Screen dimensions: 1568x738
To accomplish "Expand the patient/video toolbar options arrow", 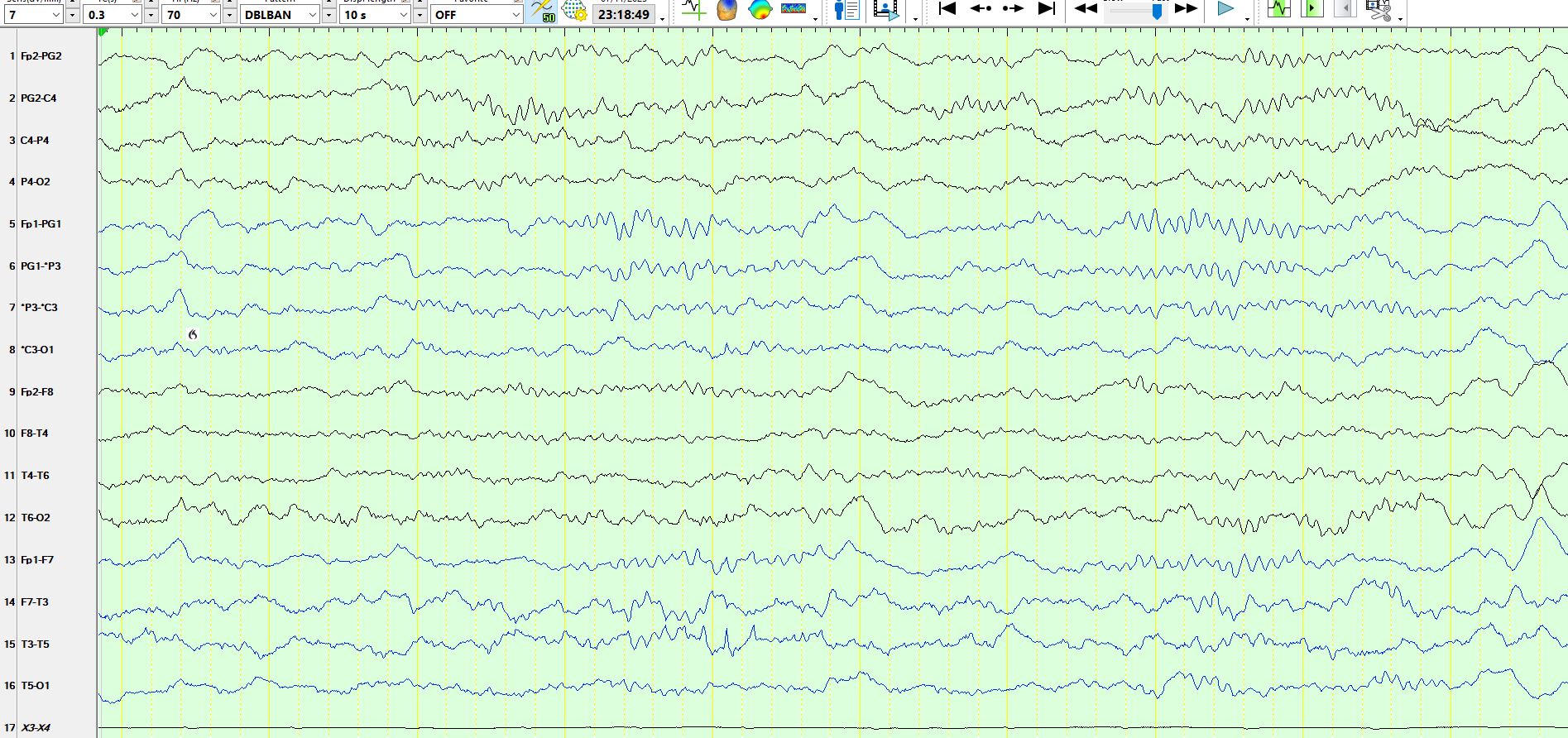I will [915, 18].
